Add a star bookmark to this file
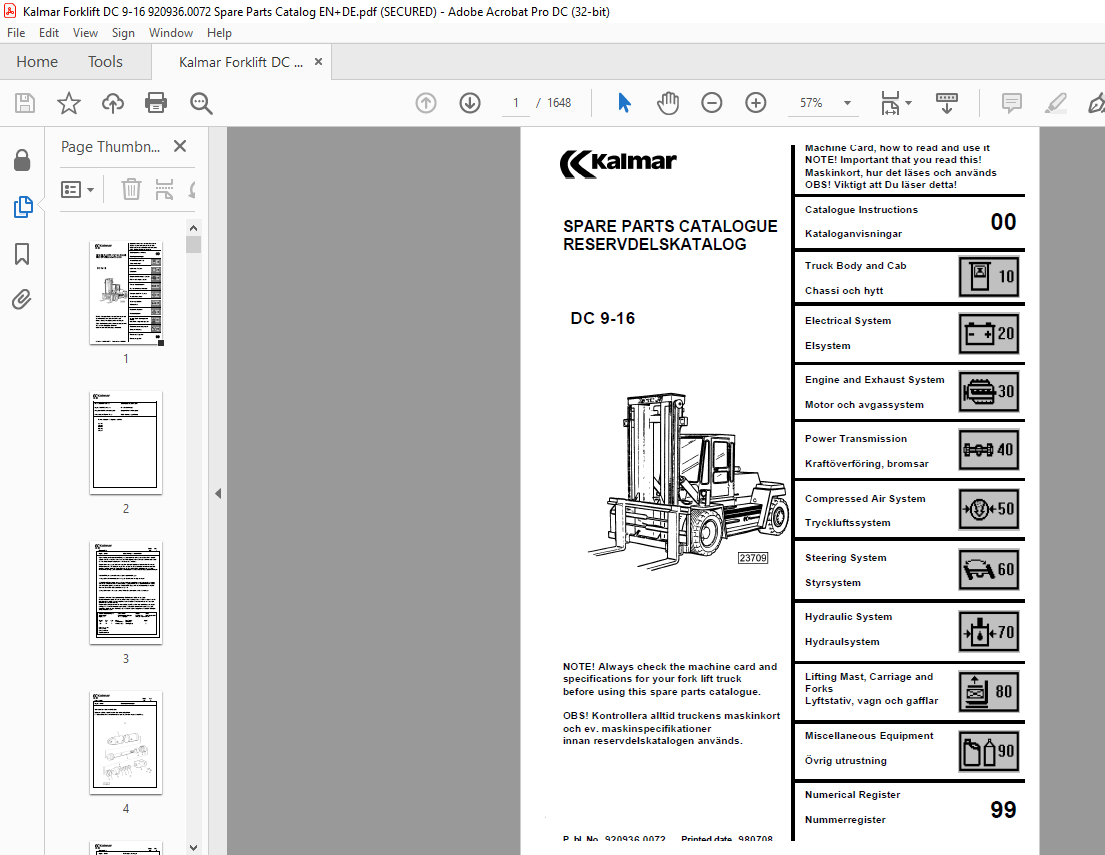 (x=68, y=103)
